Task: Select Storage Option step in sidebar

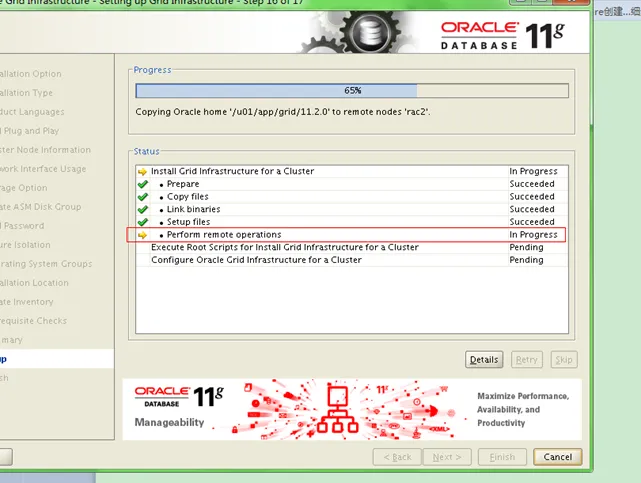Action: 24,188
